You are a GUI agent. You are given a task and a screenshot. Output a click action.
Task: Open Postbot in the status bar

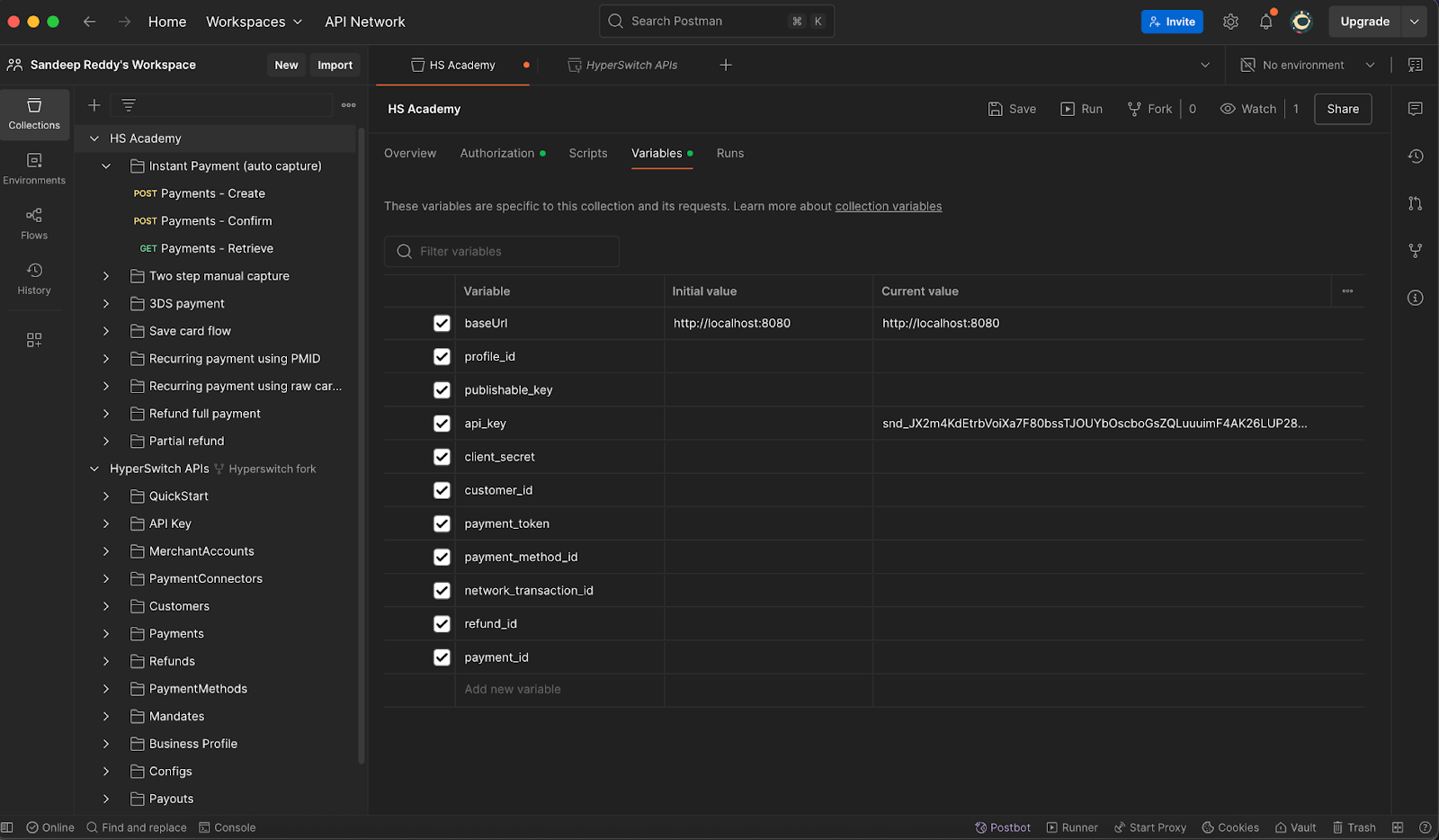(x=1003, y=827)
